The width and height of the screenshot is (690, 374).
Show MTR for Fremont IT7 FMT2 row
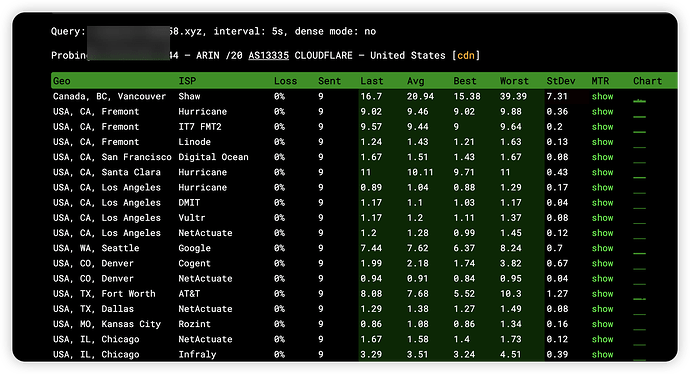[x=602, y=127]
